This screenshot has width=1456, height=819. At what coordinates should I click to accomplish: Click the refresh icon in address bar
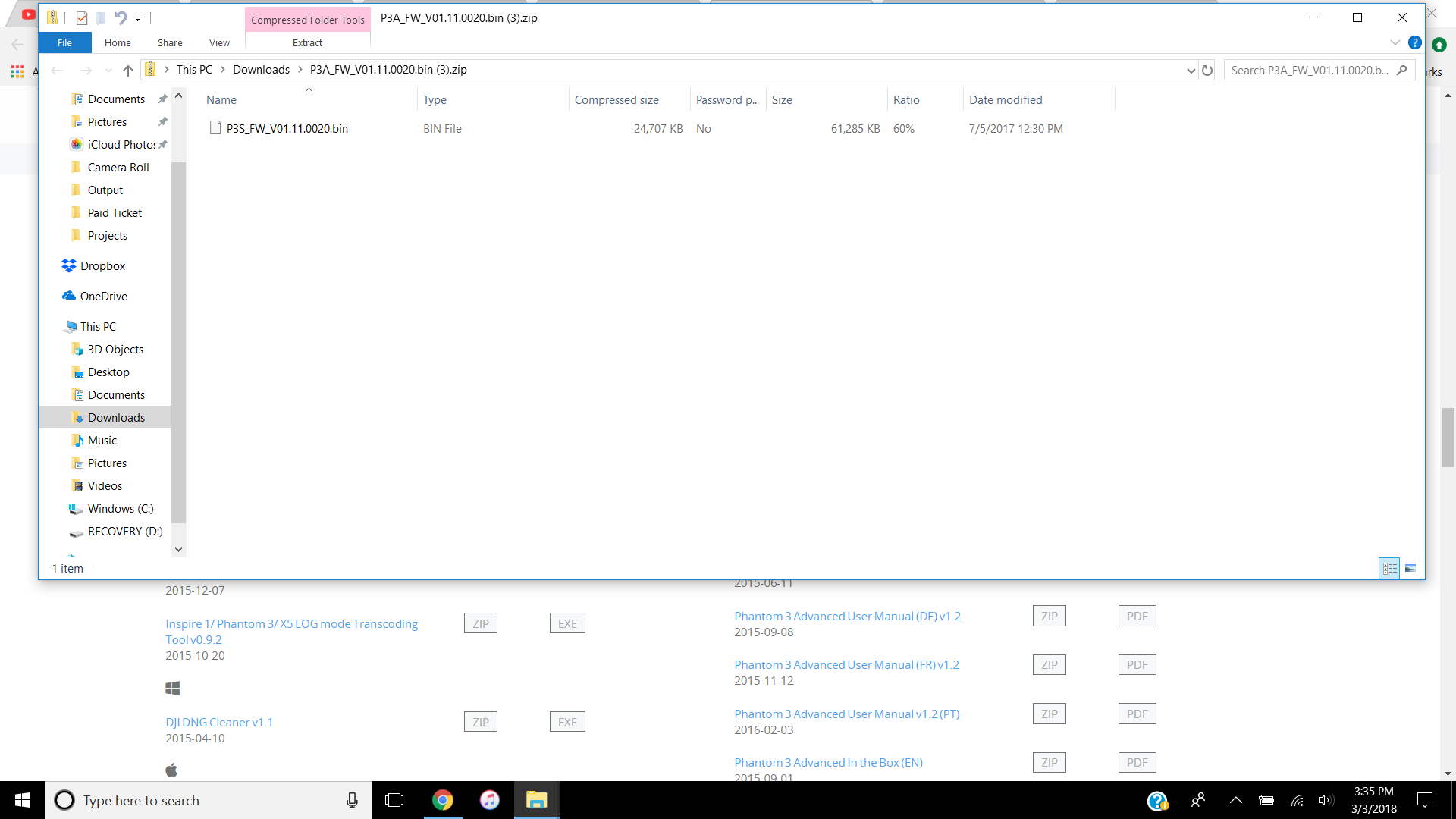(x=1207, y=70)
